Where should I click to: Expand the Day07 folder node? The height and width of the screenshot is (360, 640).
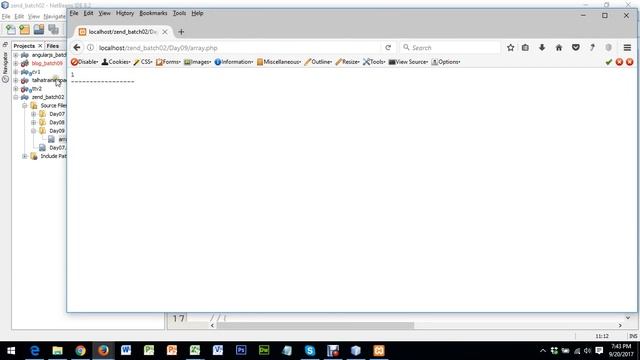pyautogui.click(x=33, y=114)
